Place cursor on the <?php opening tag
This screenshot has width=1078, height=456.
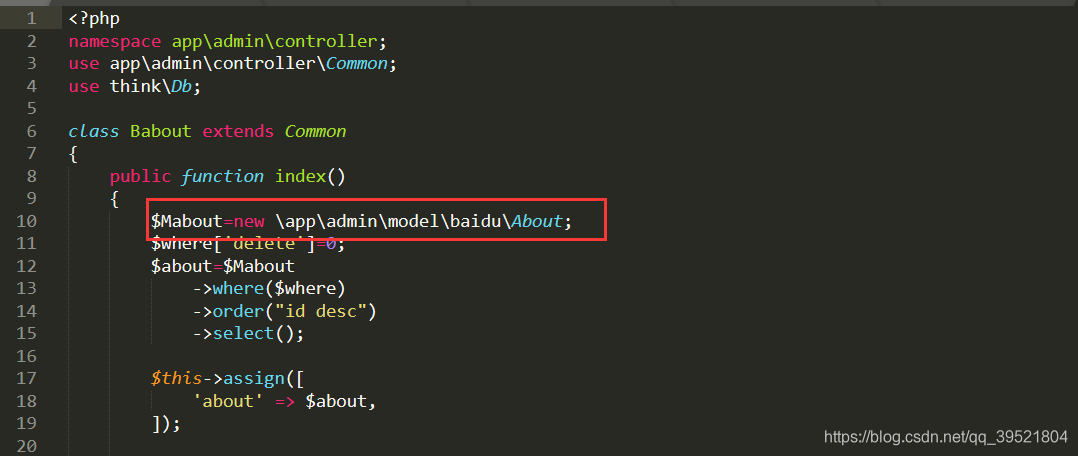94,19
